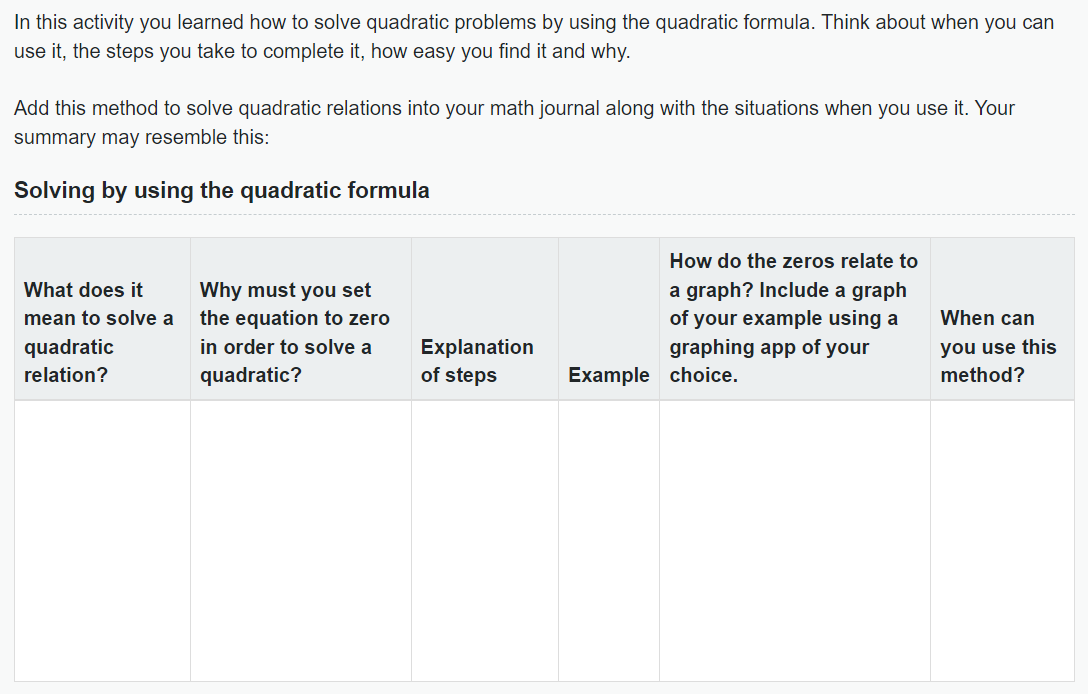Screen dimensions: 1088x694
Task: Click empty cell under 'When can you use'
Action: (1002, 541)
